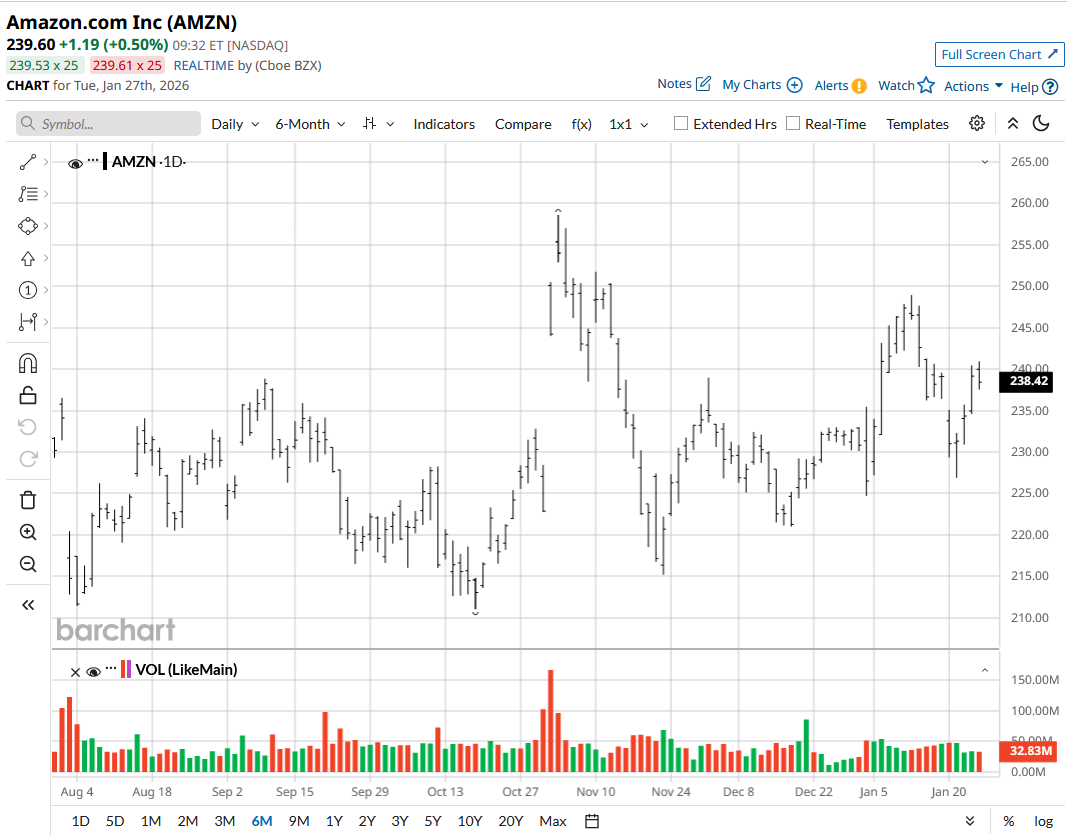Expand trend line tool submenu arrow
Image resolution: width=1067 pixels, height=837 pixels.
46,162
